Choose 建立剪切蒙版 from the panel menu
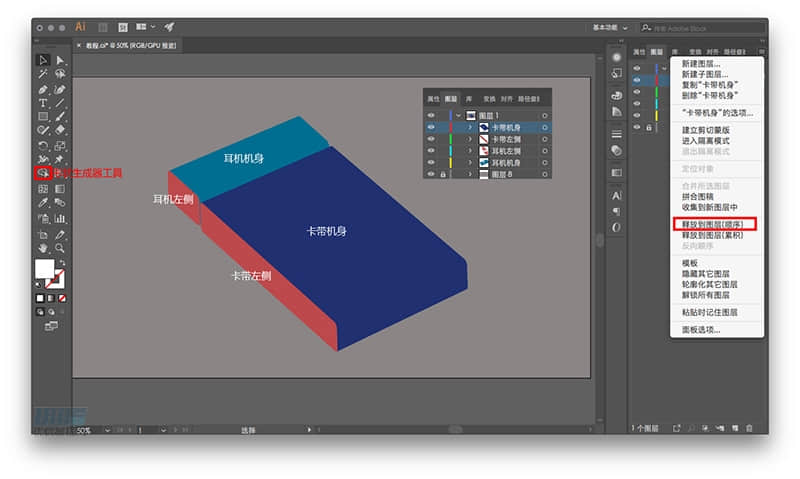Image resolution: width=800 pixels, height=479 pixels. (706, 130)
